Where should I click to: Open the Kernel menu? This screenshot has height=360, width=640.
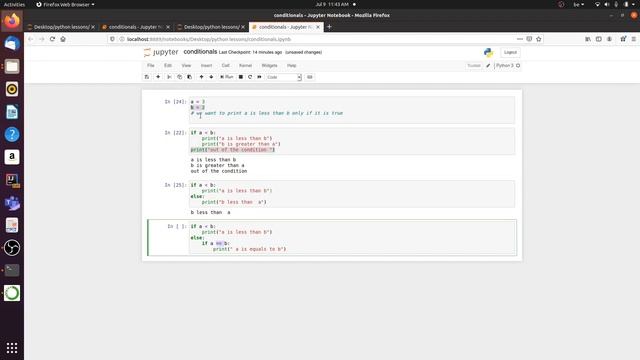tap(245, 65)
